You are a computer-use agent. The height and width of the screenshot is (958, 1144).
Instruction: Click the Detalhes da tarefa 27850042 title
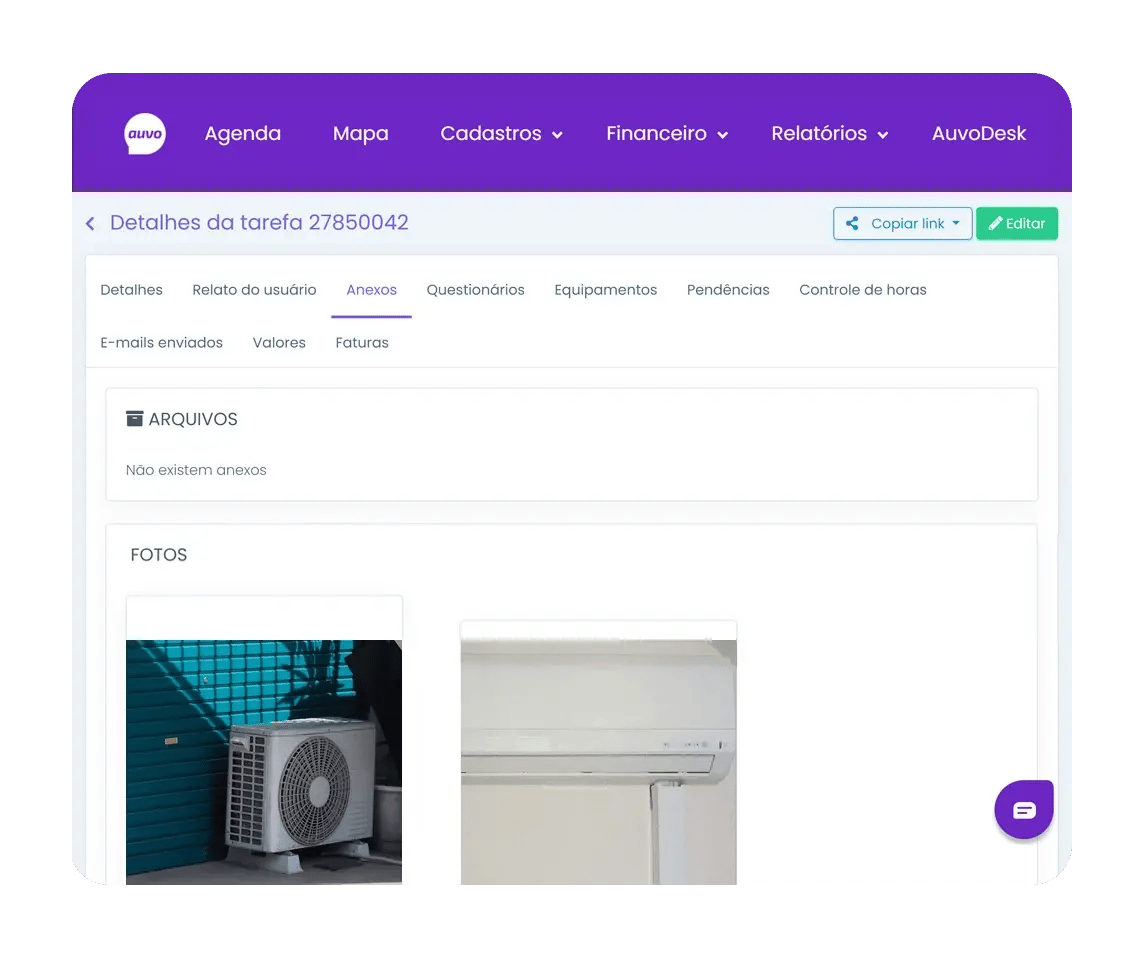pos(259,223)
